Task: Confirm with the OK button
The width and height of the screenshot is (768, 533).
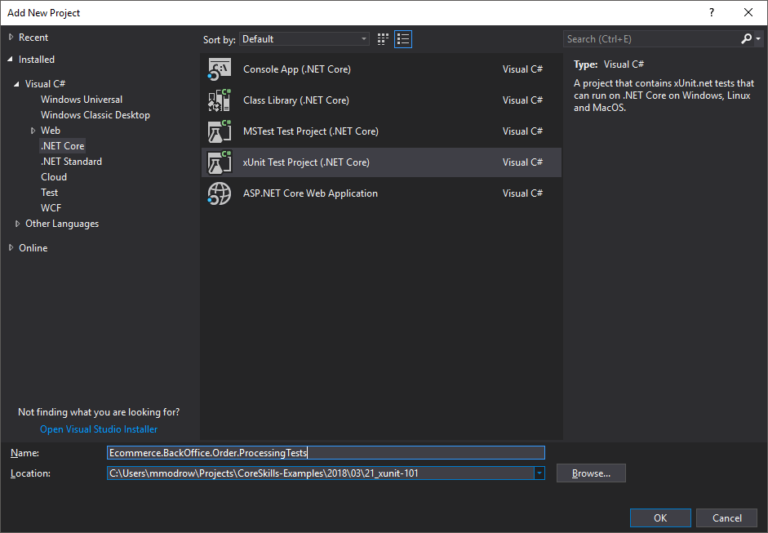Action: 660,518
